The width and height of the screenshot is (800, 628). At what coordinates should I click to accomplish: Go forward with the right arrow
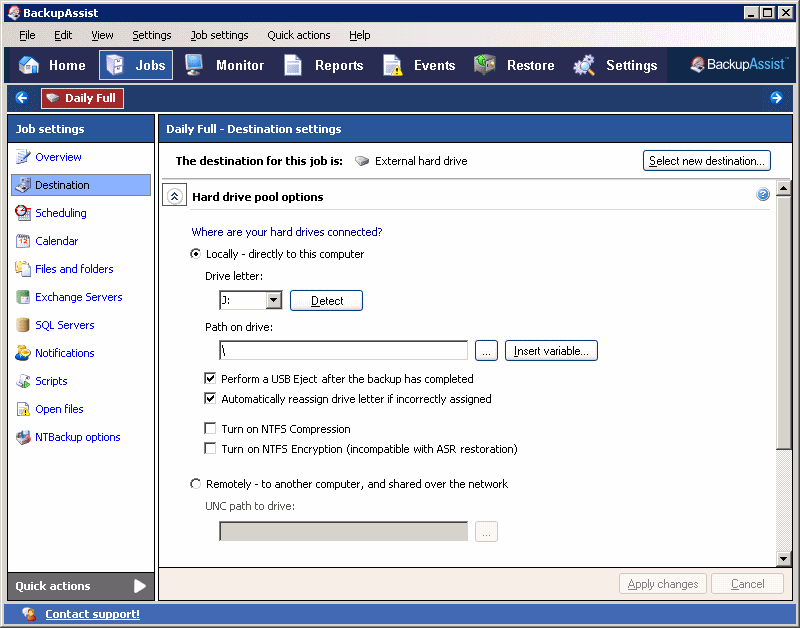(x=776, y=97)
